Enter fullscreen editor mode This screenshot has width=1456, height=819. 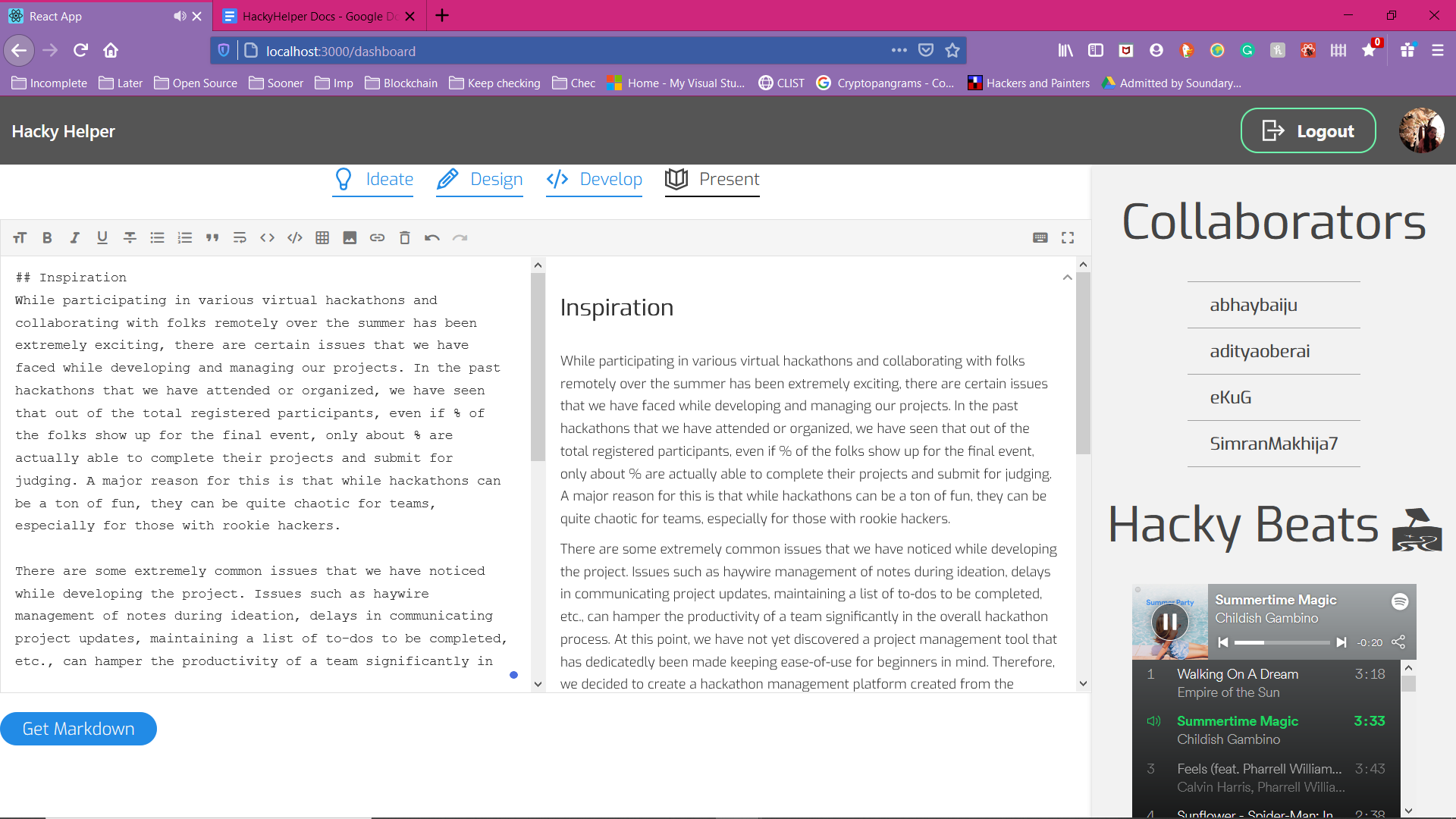pos(1068,238)
